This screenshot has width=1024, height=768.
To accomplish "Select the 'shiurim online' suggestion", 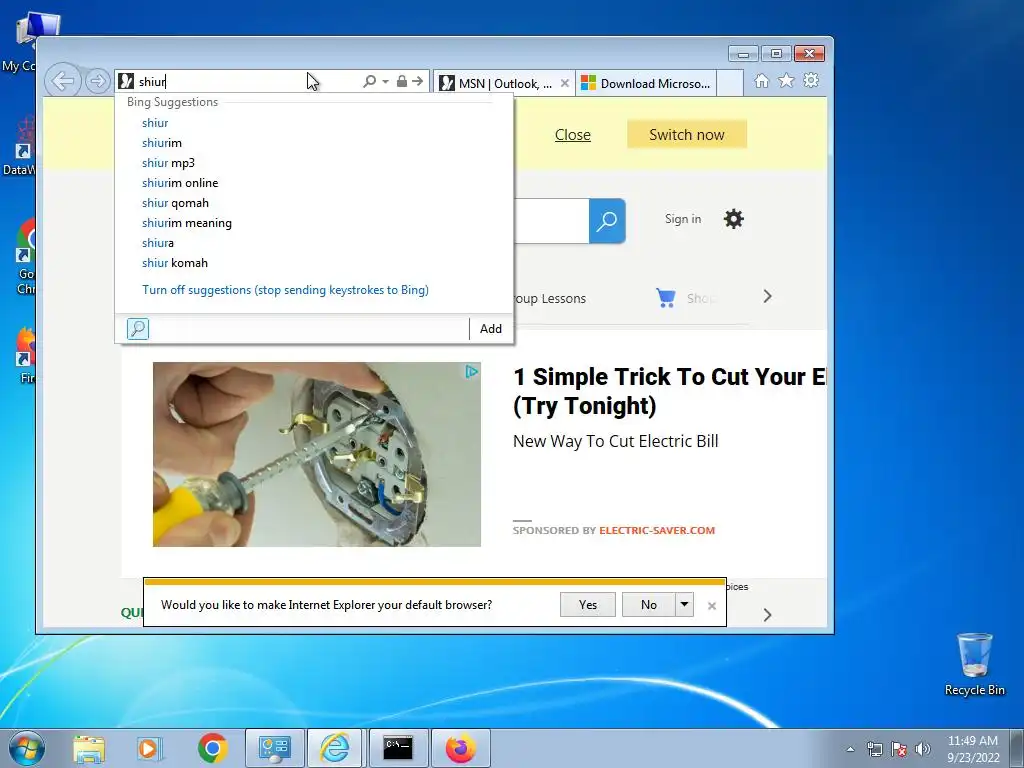I will coord(180,183).
